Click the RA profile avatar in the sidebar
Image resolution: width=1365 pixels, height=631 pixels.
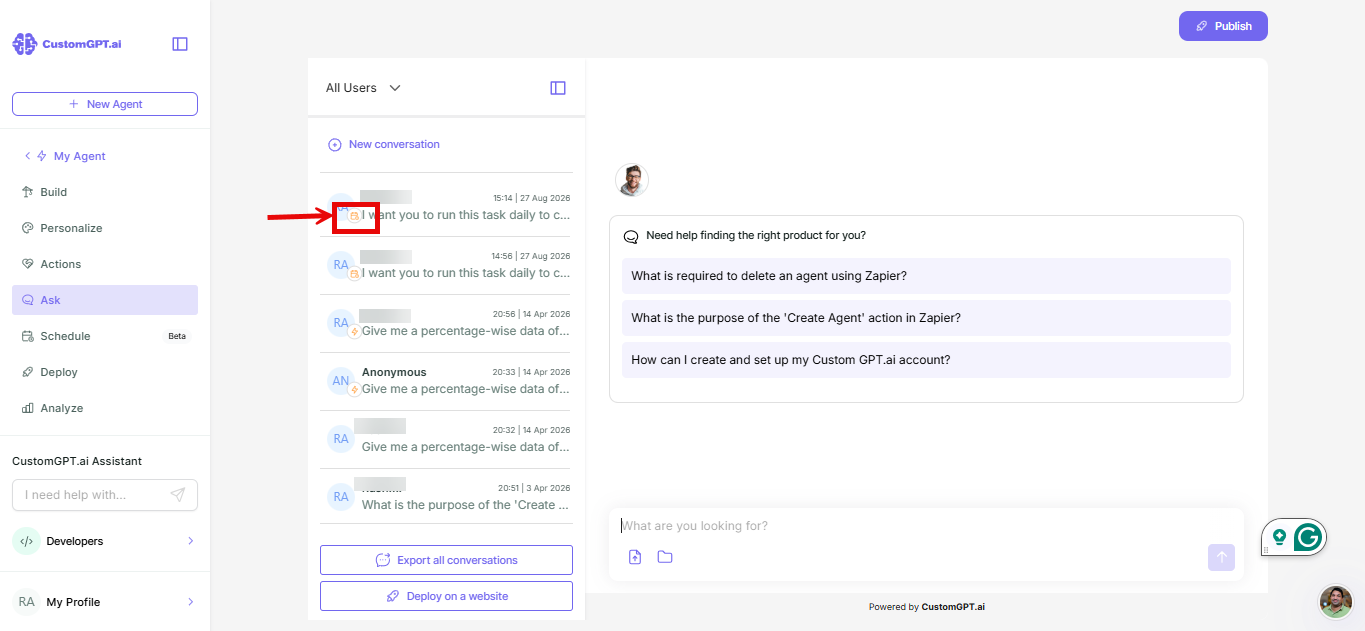(26, 602)
